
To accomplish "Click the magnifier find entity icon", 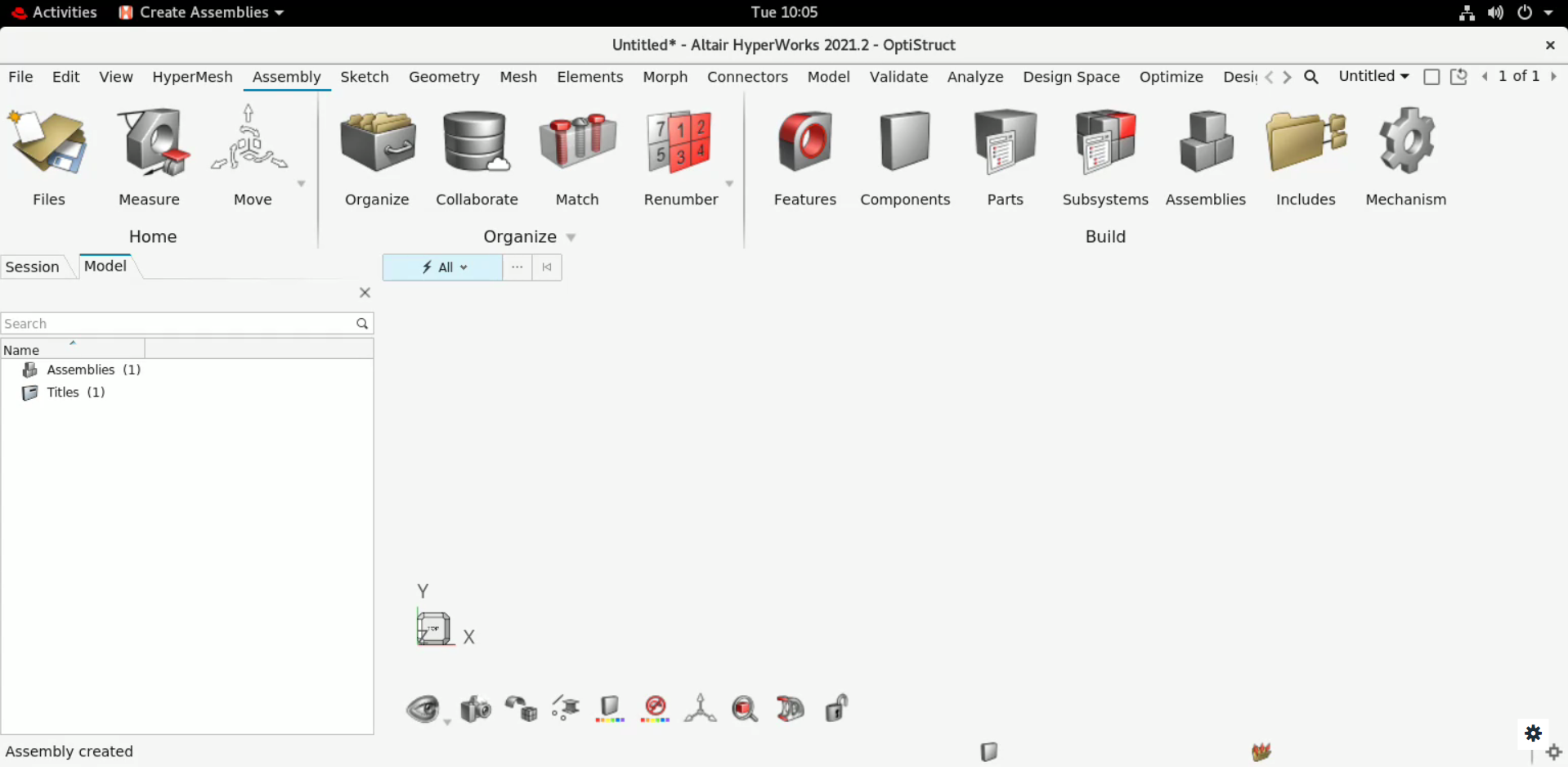I will point(745,708).
